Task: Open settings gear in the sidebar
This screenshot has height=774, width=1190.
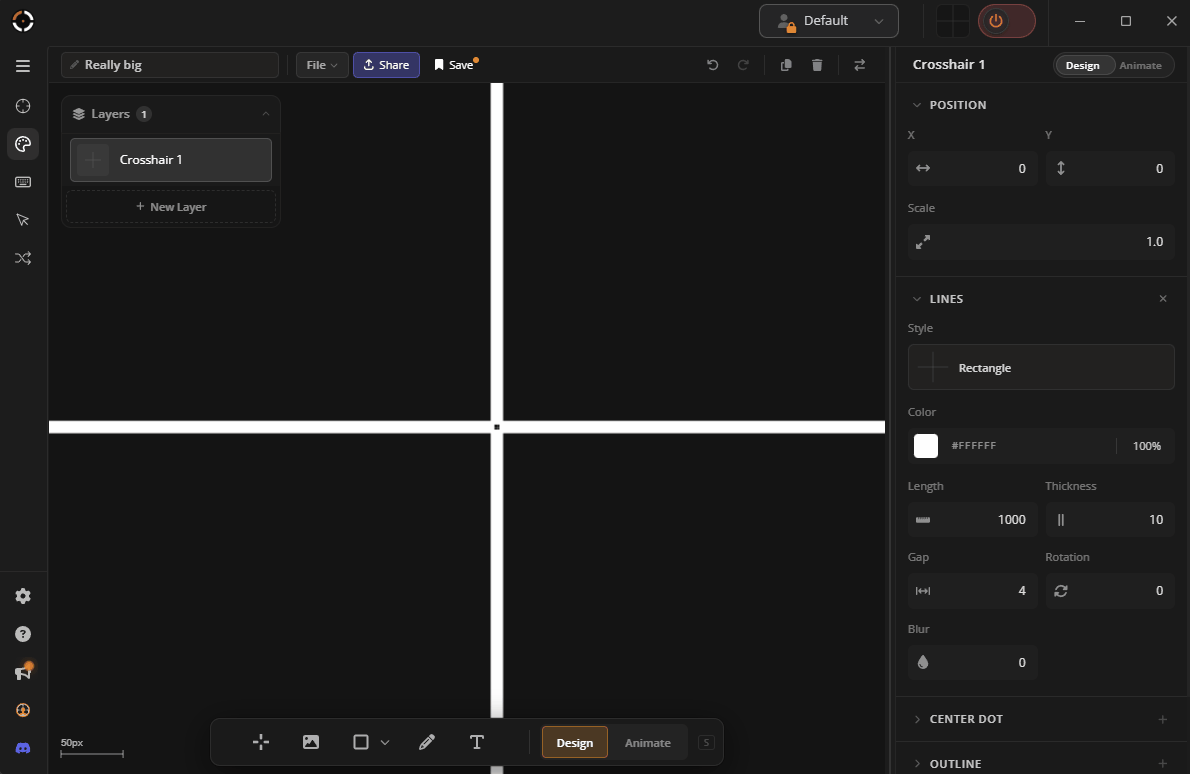Action: [23, 596]
